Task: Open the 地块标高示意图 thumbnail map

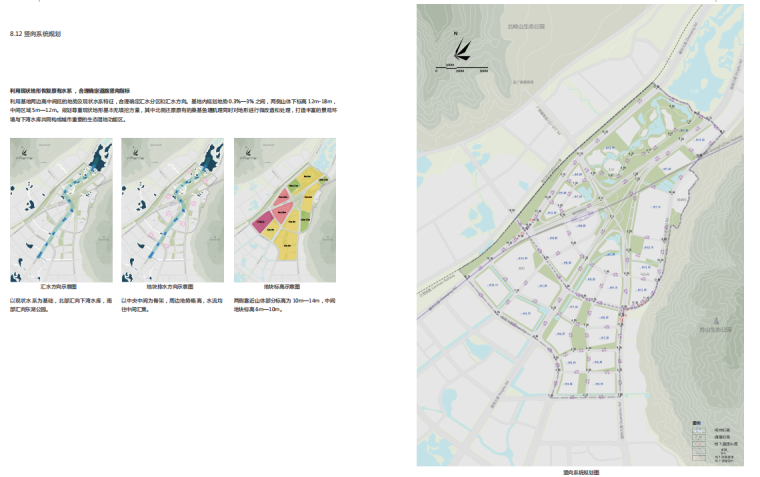Action: (281, 210)
